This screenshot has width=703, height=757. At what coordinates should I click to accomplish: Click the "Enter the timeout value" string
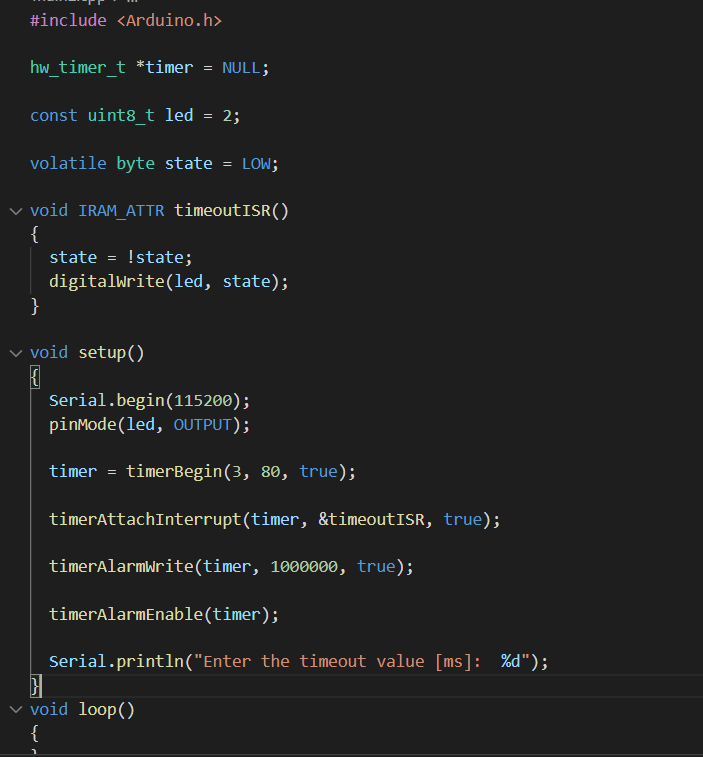click(x=362, y=661)
